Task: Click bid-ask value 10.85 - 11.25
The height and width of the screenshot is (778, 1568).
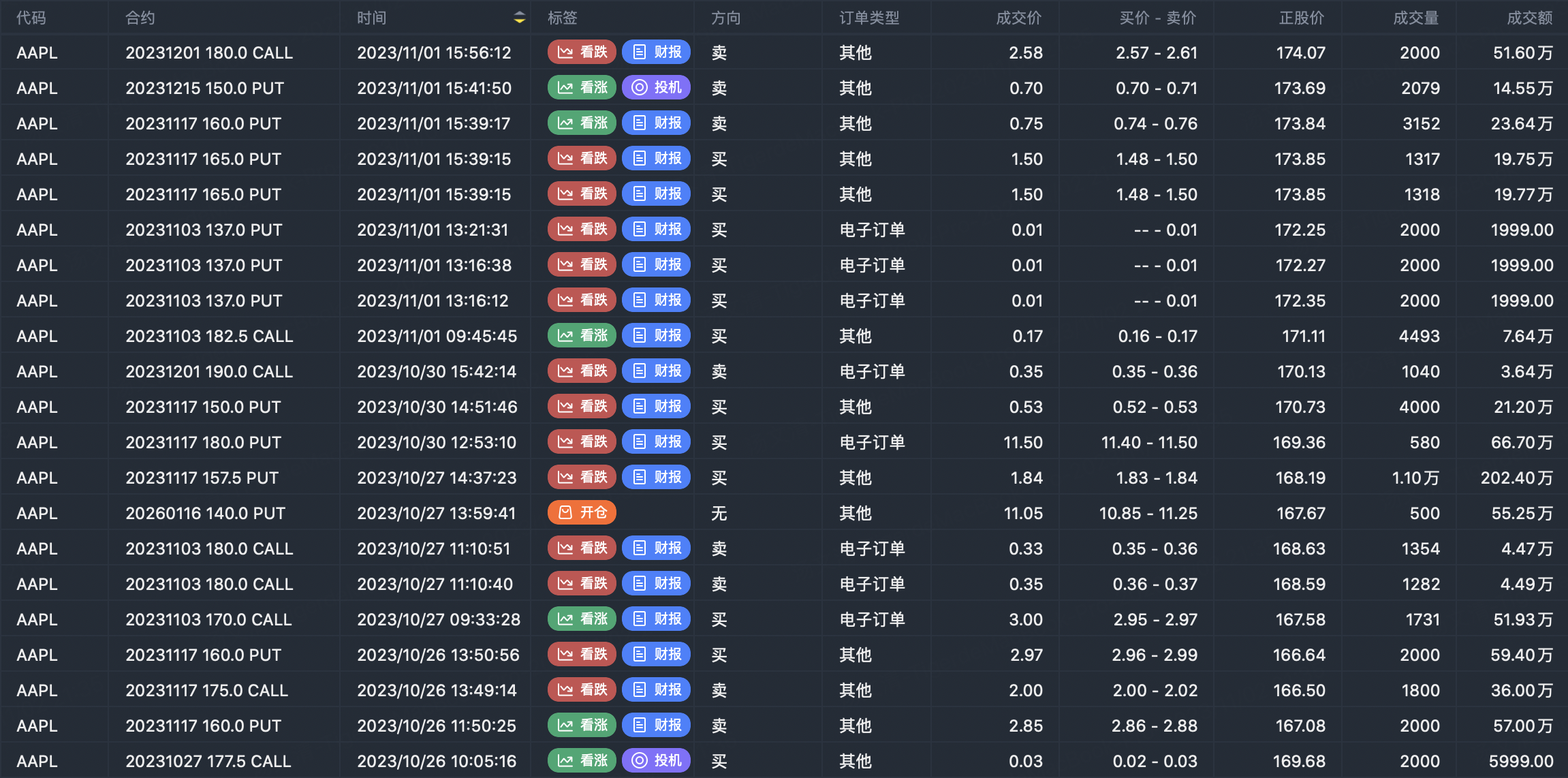Action: pyautogui.click(x=1148, y=513)
